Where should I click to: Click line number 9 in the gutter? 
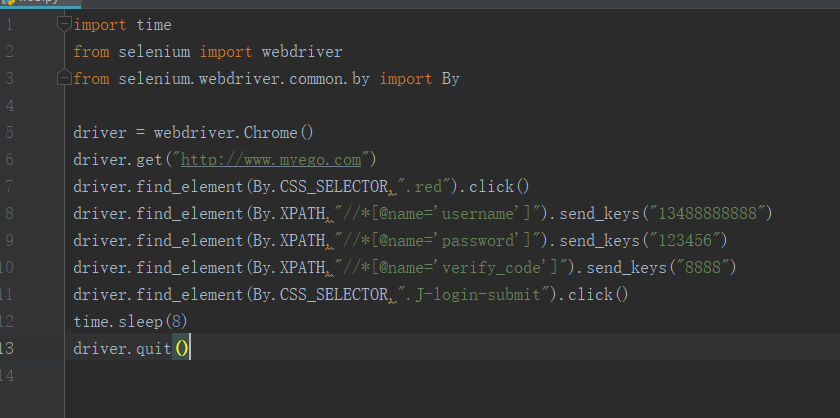click(x=9, y=240)
